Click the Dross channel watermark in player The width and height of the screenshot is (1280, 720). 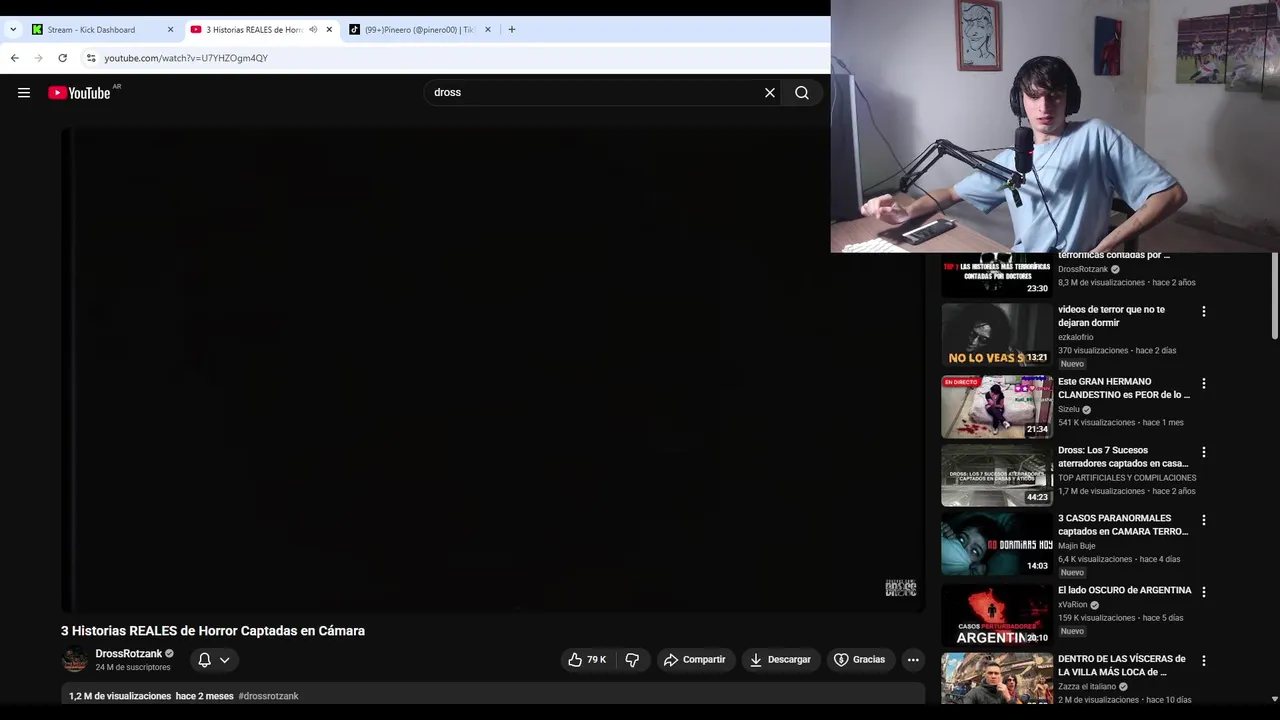pos(901,588)
